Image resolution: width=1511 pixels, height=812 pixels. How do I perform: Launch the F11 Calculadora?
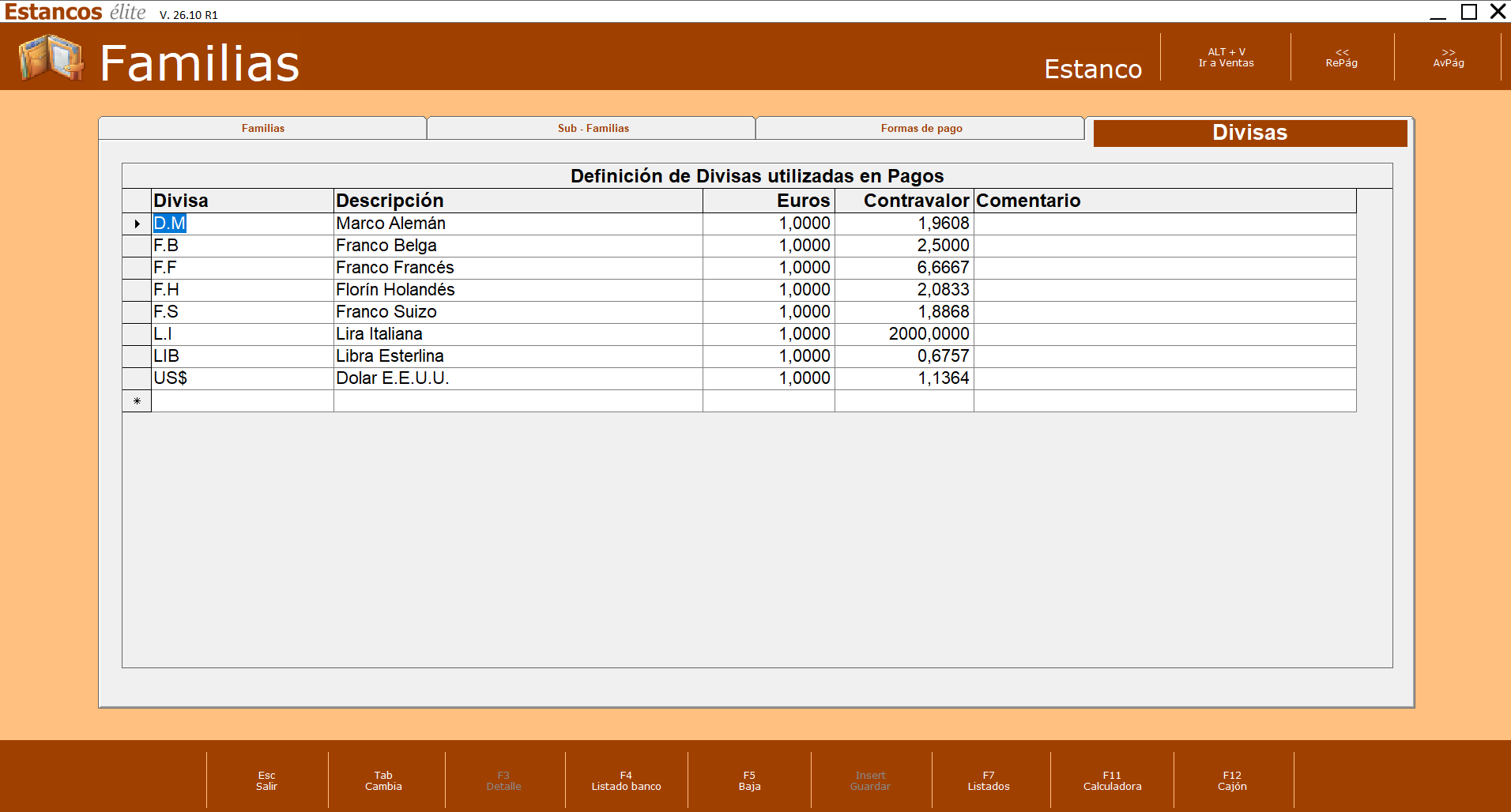(1112, 780)
